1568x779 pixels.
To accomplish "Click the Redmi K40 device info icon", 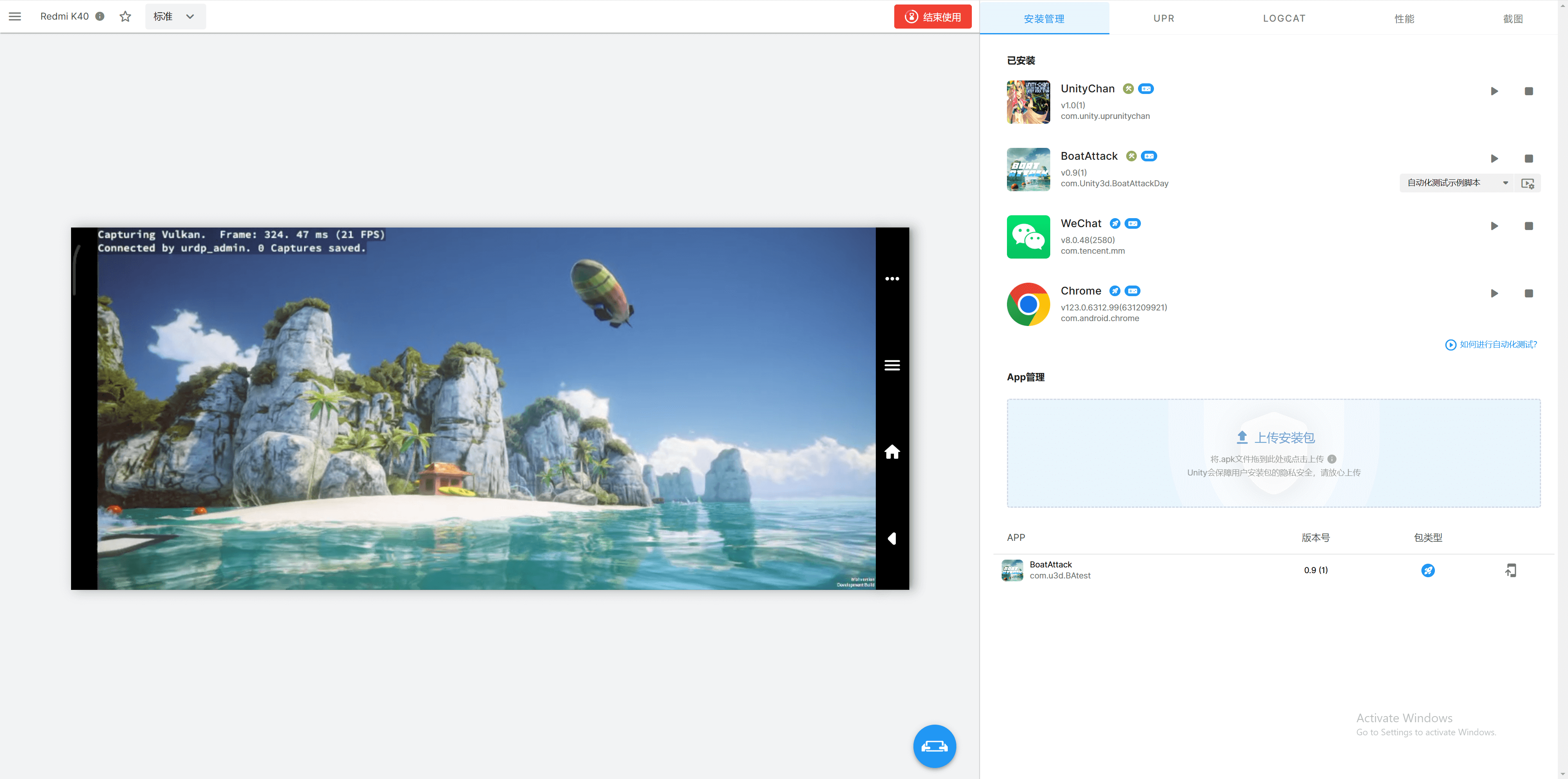I will (x=100, y=16).
